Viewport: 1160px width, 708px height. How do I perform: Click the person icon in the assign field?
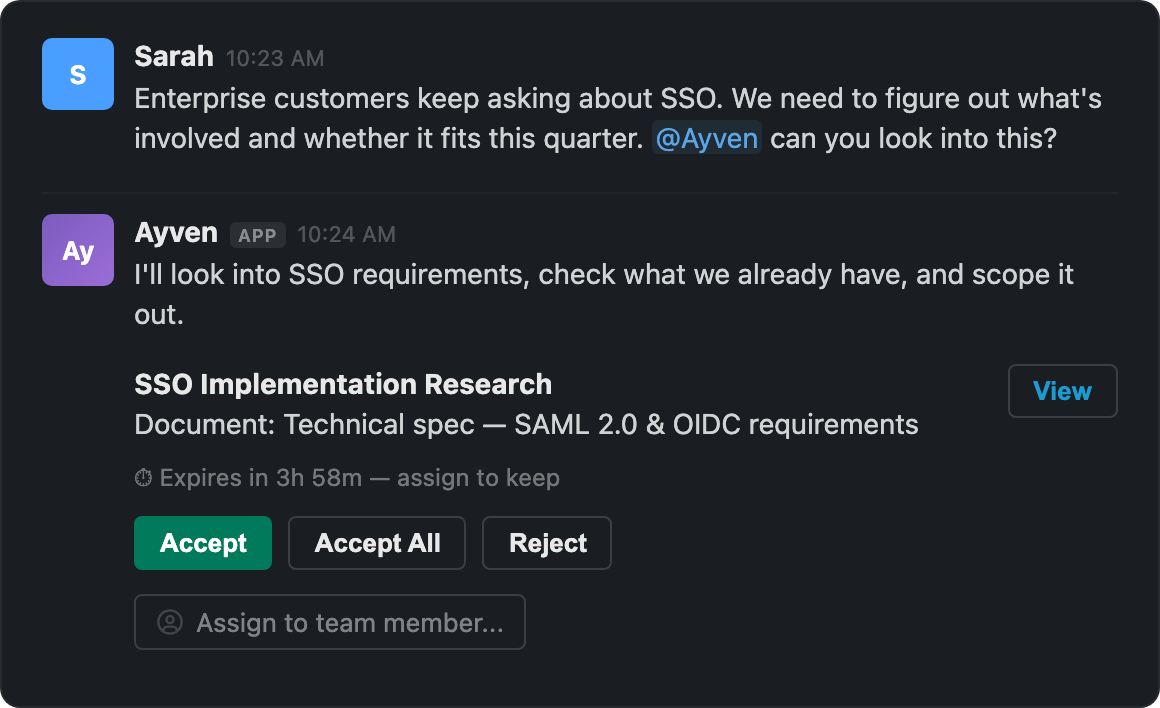(170, 622)
